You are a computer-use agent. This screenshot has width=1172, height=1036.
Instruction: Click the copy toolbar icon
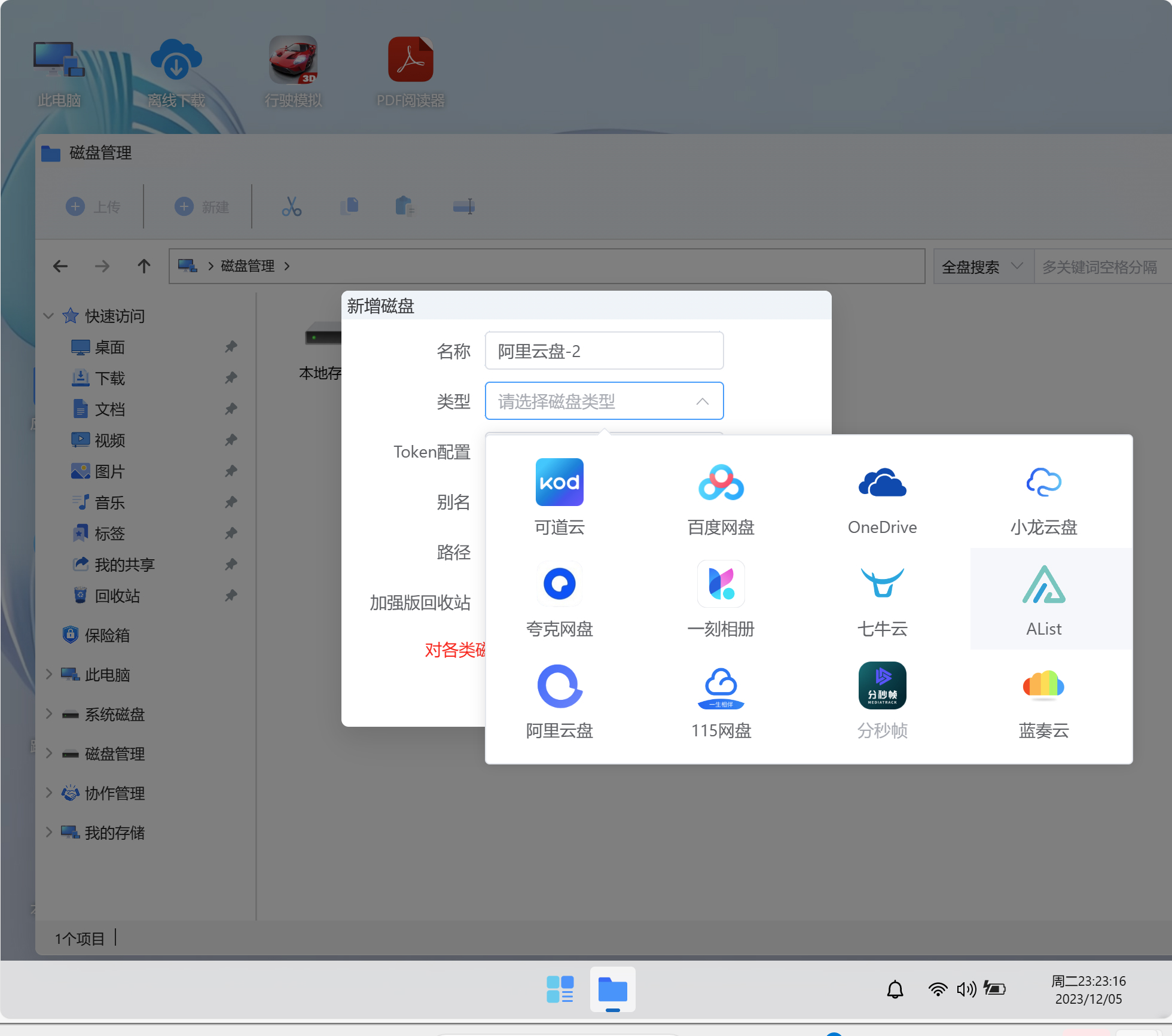click(x=349, y=207)
